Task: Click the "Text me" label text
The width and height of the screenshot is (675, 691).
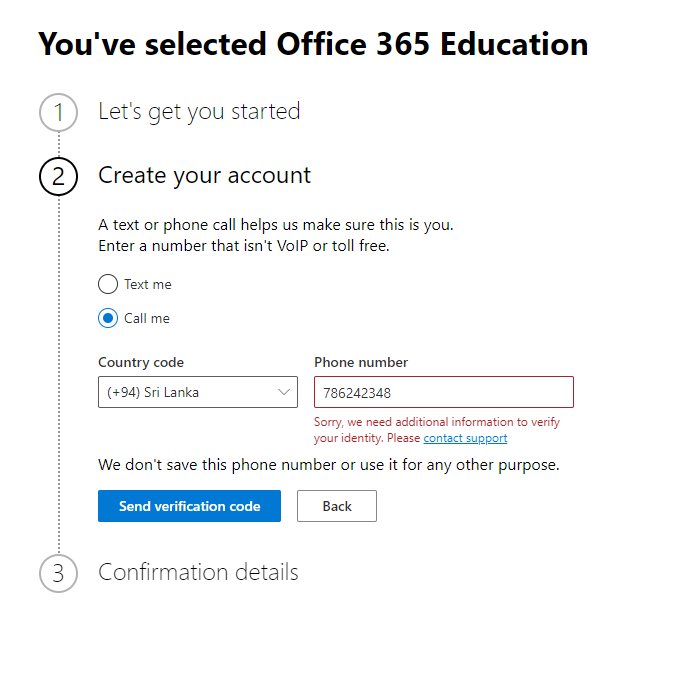Action: [148, 284]
